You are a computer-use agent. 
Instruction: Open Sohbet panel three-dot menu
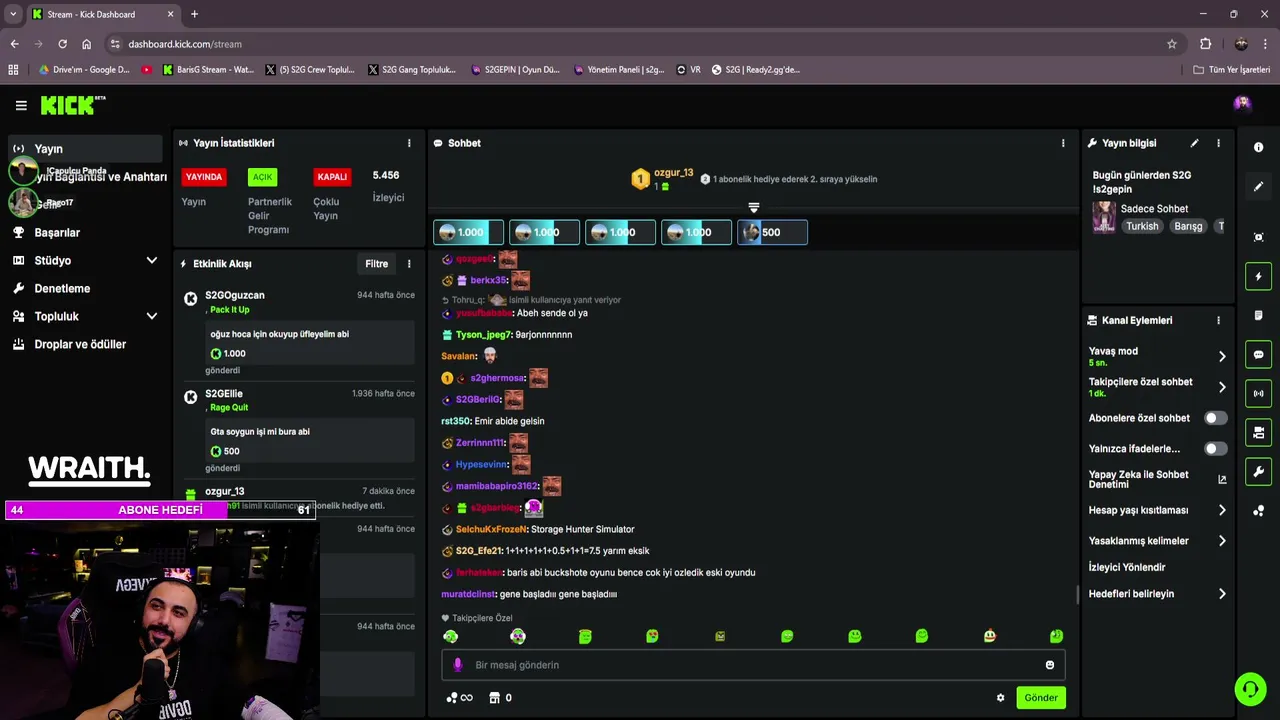pos(1063,143)
